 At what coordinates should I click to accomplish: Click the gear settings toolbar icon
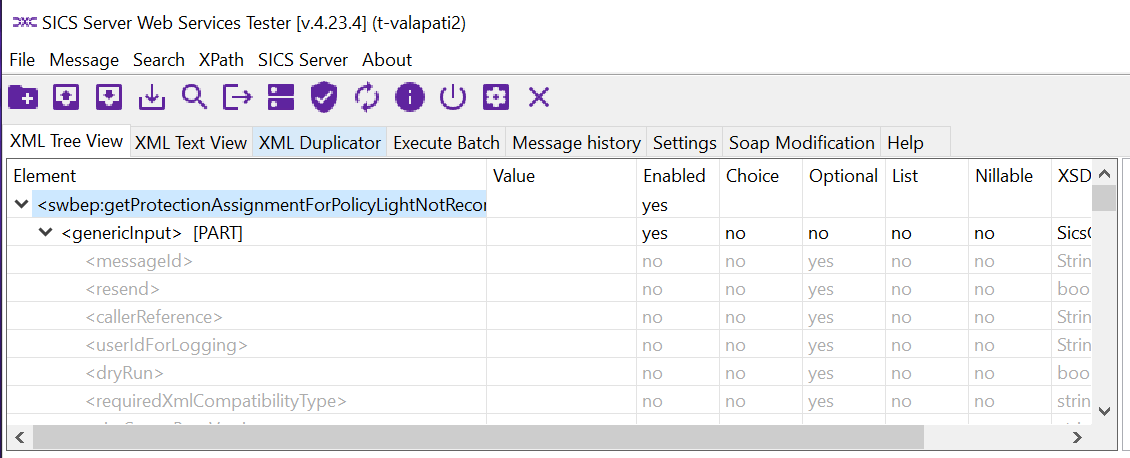496,97
